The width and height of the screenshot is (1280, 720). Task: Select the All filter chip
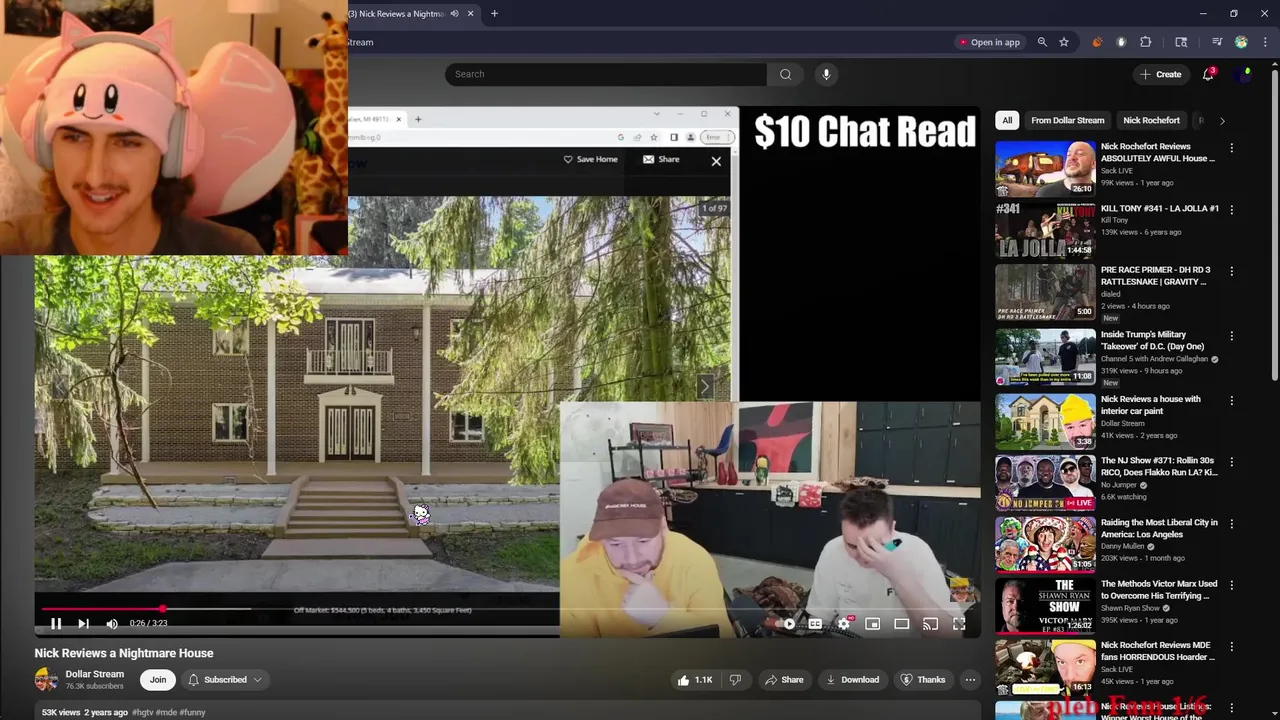[x=1007, y=120]
